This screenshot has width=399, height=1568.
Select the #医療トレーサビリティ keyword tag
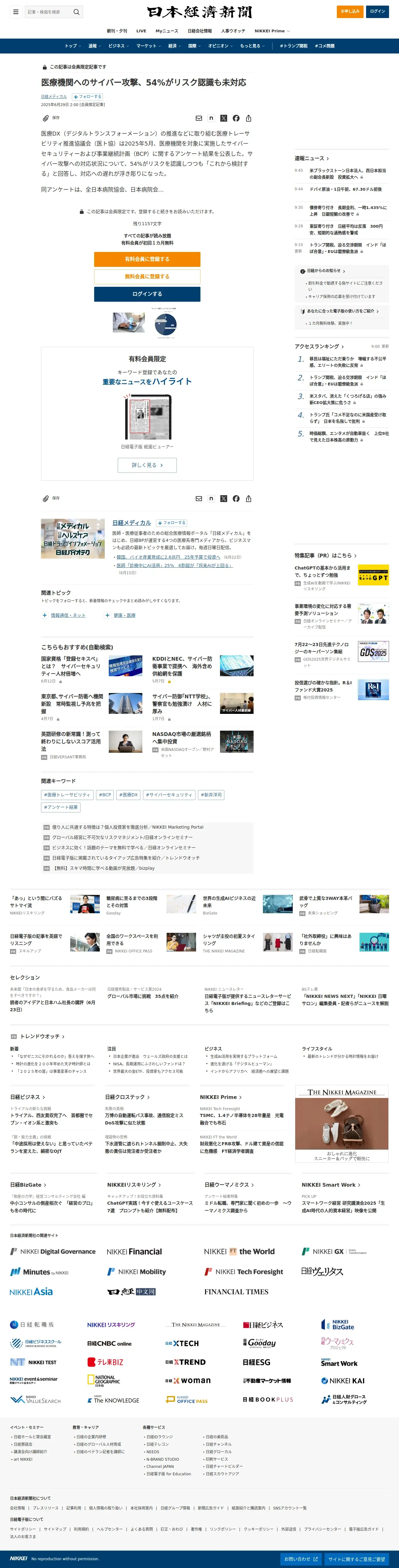click(x=67, y=795)
